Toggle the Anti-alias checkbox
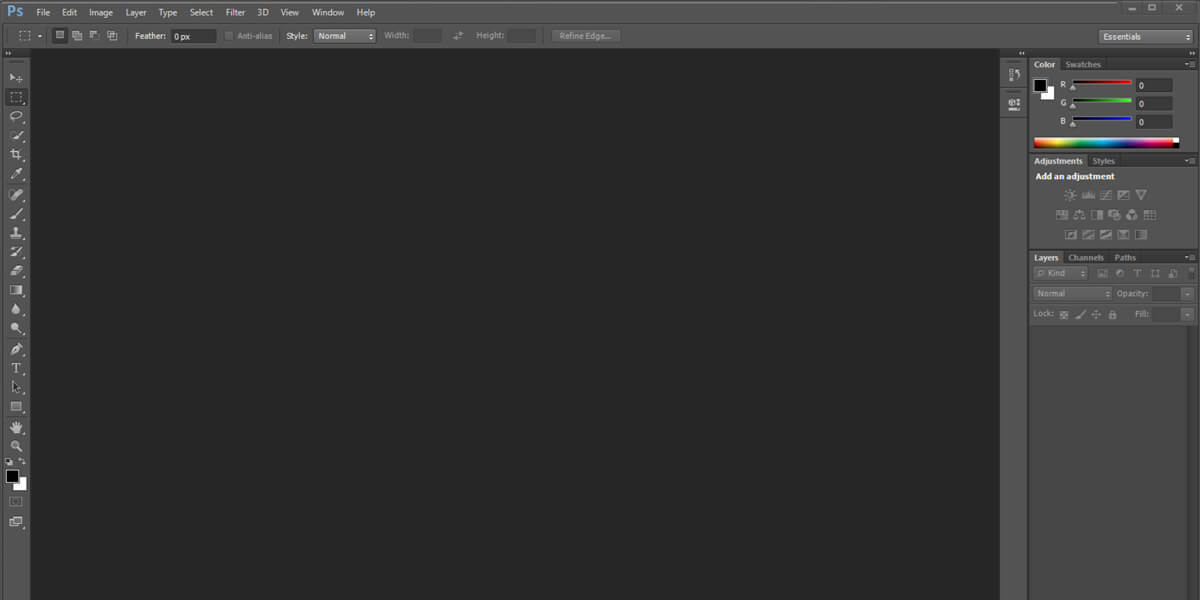The width and height of the screenshot is (1200, 600). [x=229, y=36]
